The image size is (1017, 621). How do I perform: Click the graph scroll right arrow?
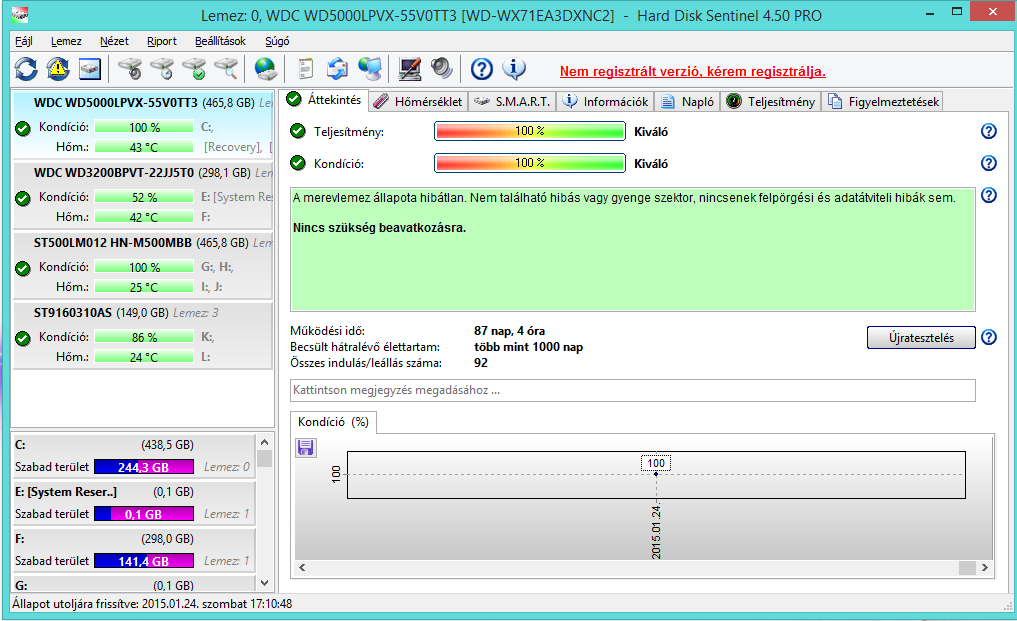[x=985, y=568]
